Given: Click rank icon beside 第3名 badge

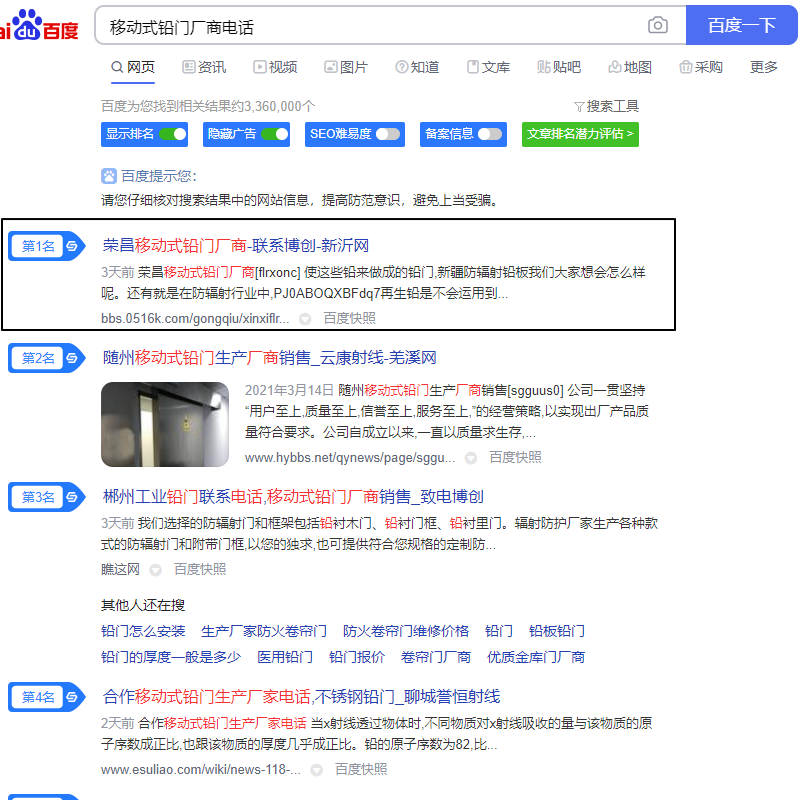Looking at the screenshot, I should (72, 497).
